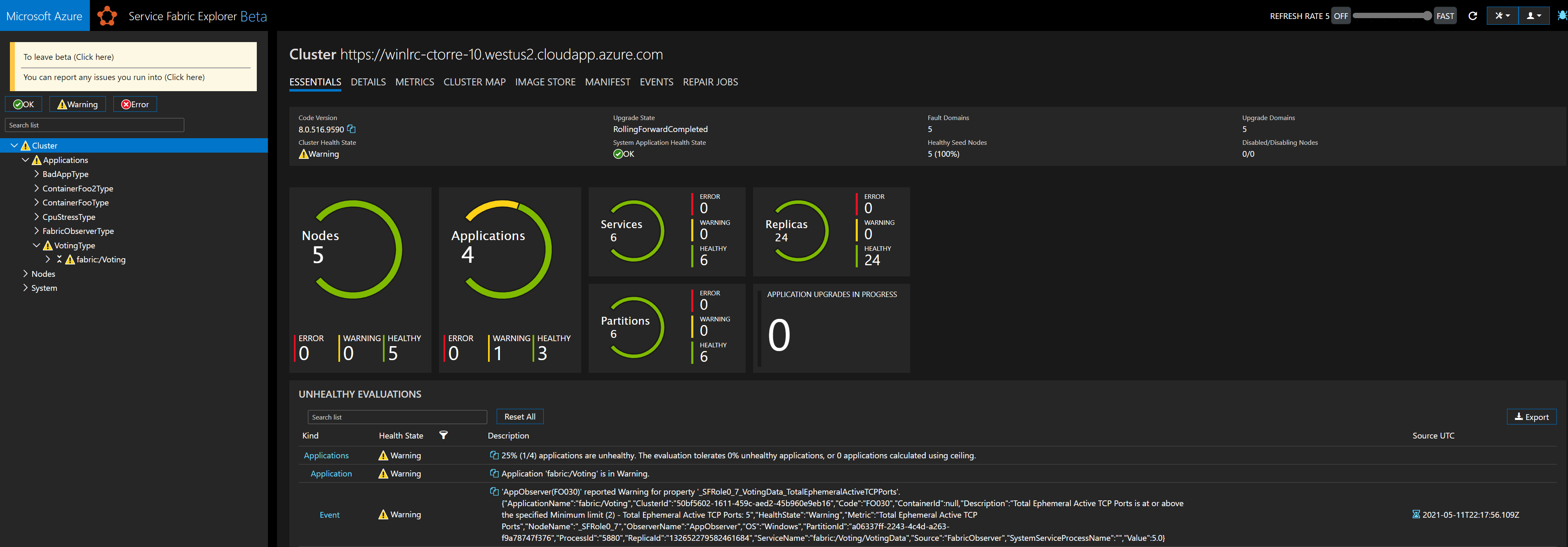Copy the 25% applications unhealthy description

(x=494, y=455)
